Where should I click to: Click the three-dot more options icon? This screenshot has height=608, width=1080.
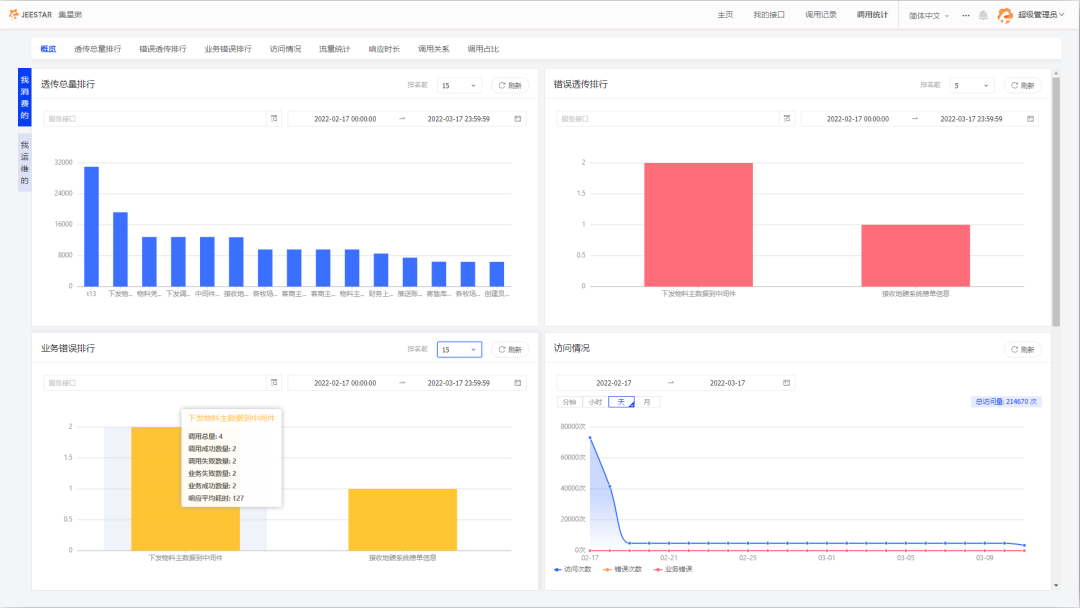pos(965,15)
